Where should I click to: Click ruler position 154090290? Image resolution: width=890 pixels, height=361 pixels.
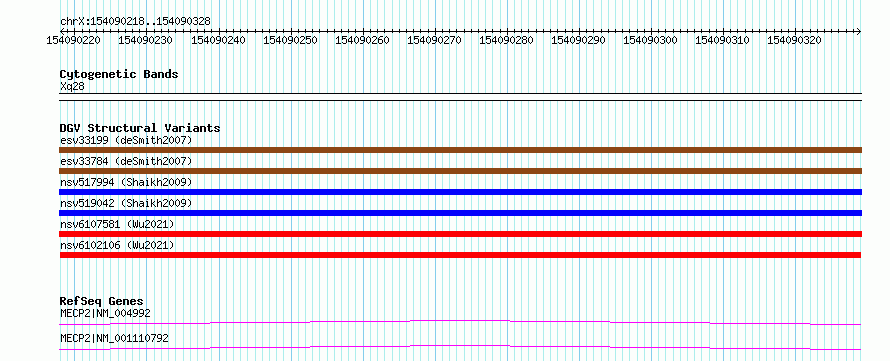click(x=578, y=40)
